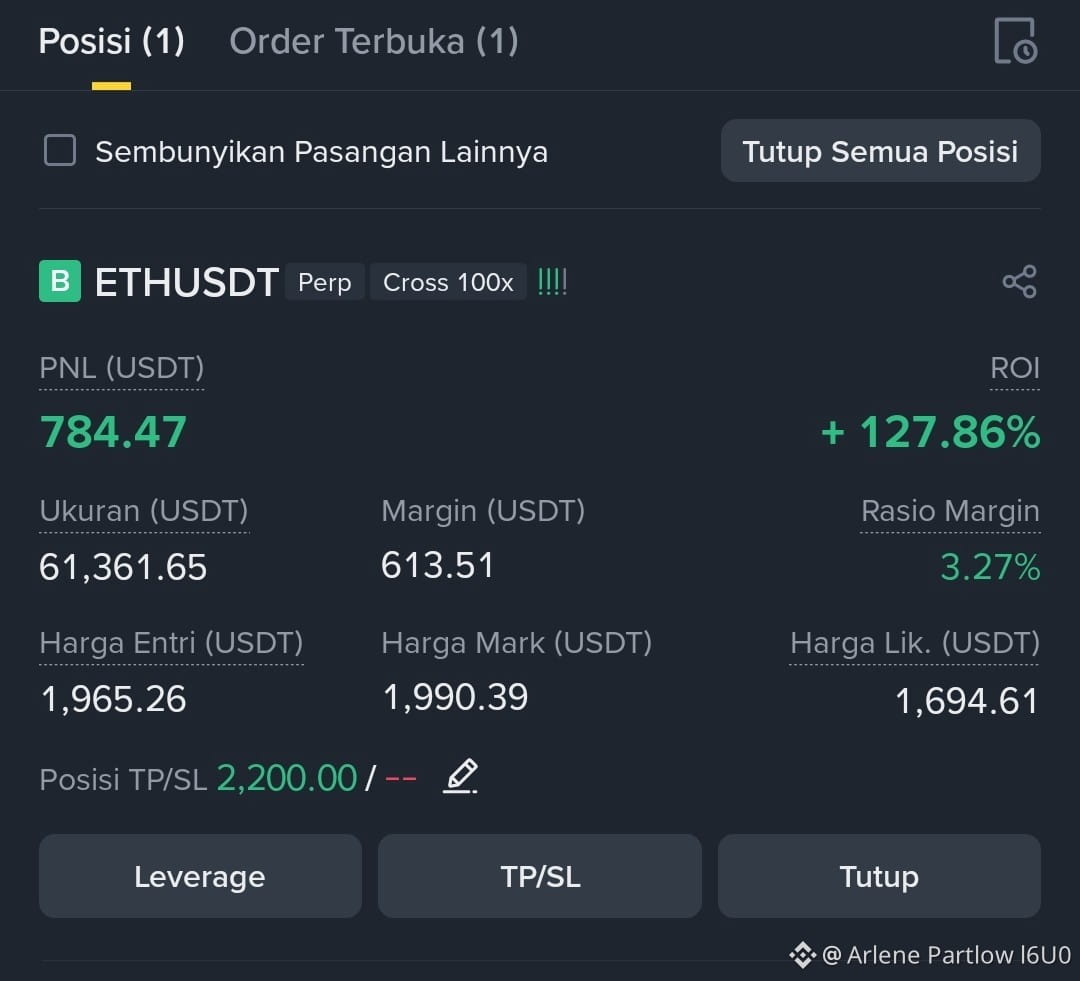This screenshot has height=981, width=1080.
Task: Open the Leverage button
Action: pyautogui.click(x=200, y=876)
